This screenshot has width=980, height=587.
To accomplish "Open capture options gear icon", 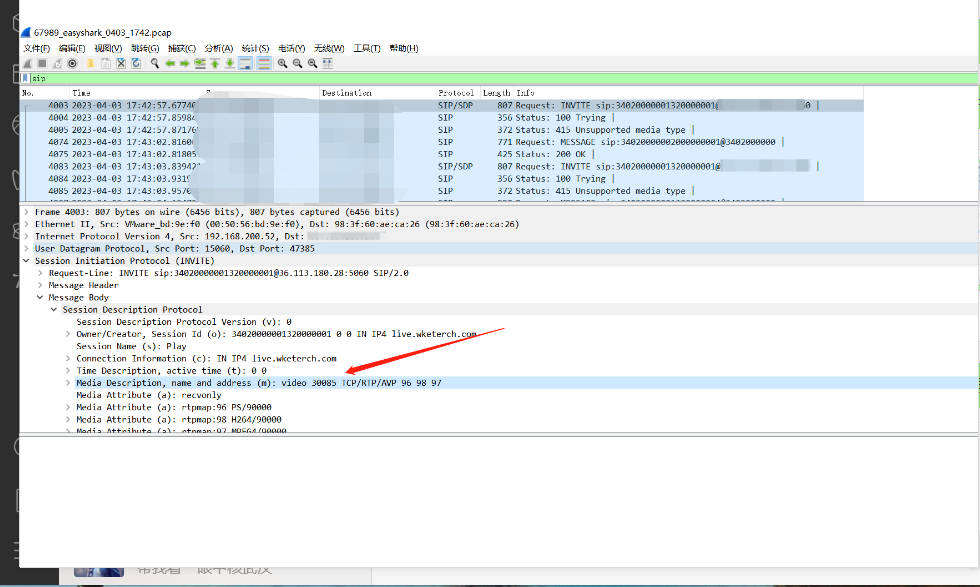I will (x=72, y=63).
